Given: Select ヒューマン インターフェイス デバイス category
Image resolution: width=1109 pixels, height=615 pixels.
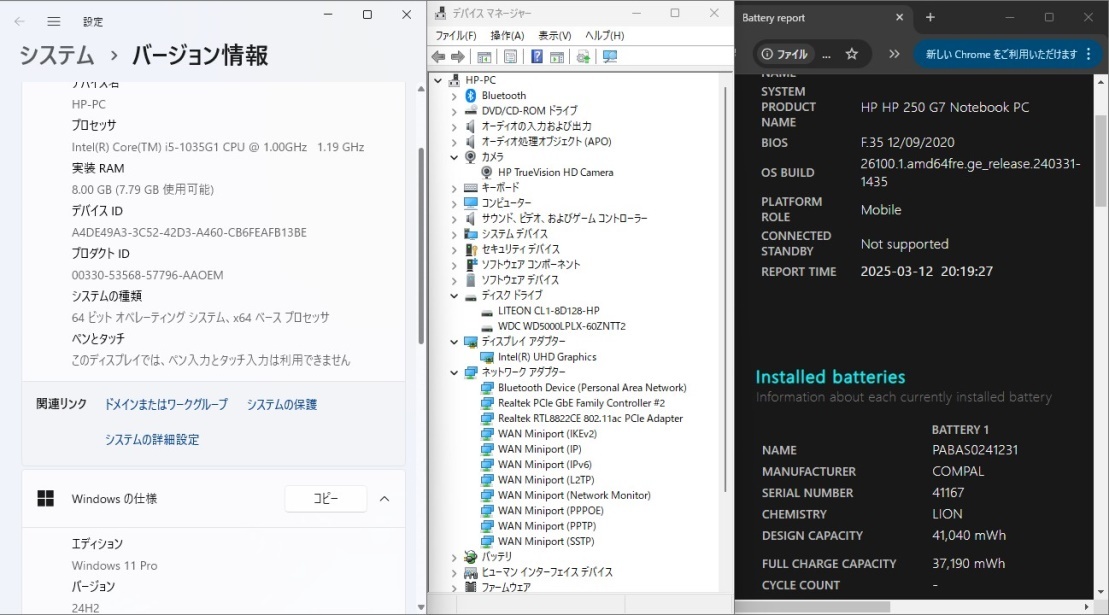Looking at the screenshot, I should pos(547,573).
